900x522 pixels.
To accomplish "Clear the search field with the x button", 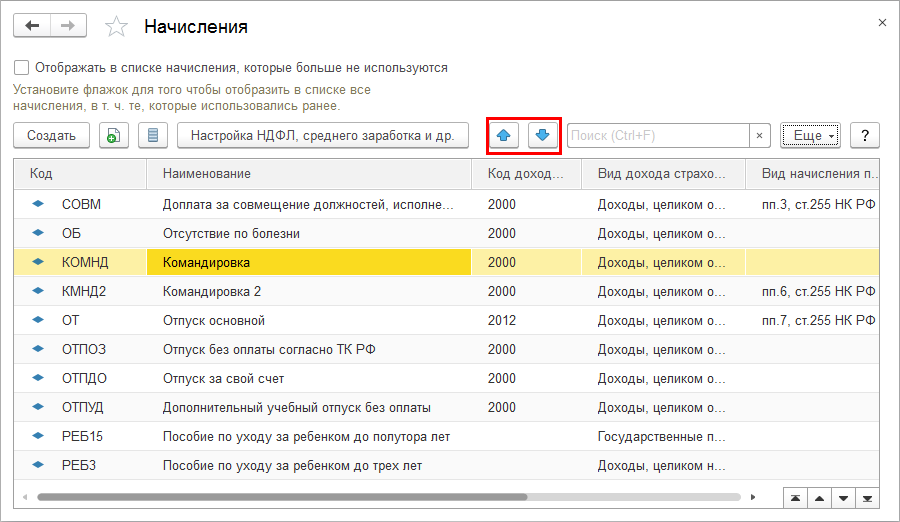I will pos(760,136).
